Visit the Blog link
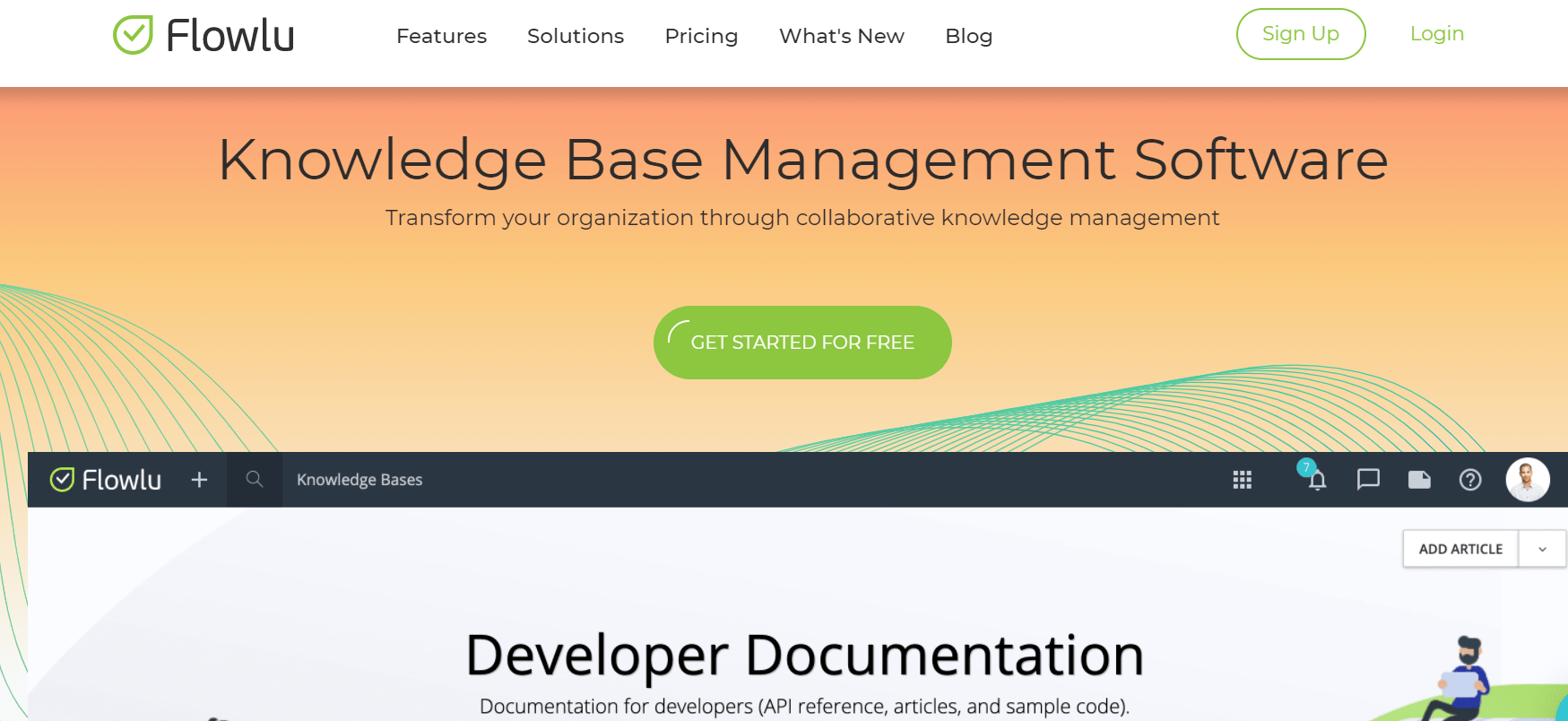 (x=968, y=36)
